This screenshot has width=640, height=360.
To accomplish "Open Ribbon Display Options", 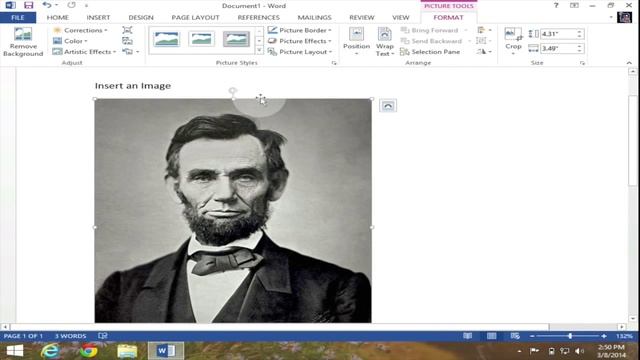I will coord(574,5).
